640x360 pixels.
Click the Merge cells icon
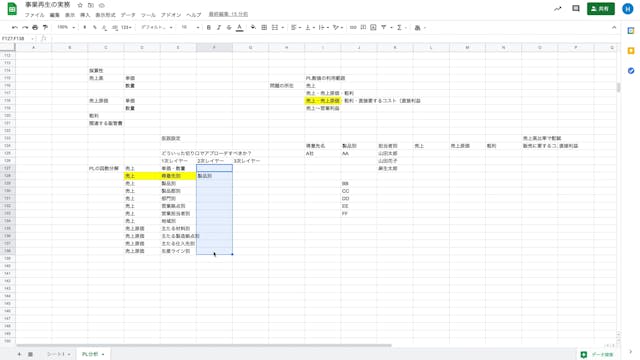click(x=275, y=27)
